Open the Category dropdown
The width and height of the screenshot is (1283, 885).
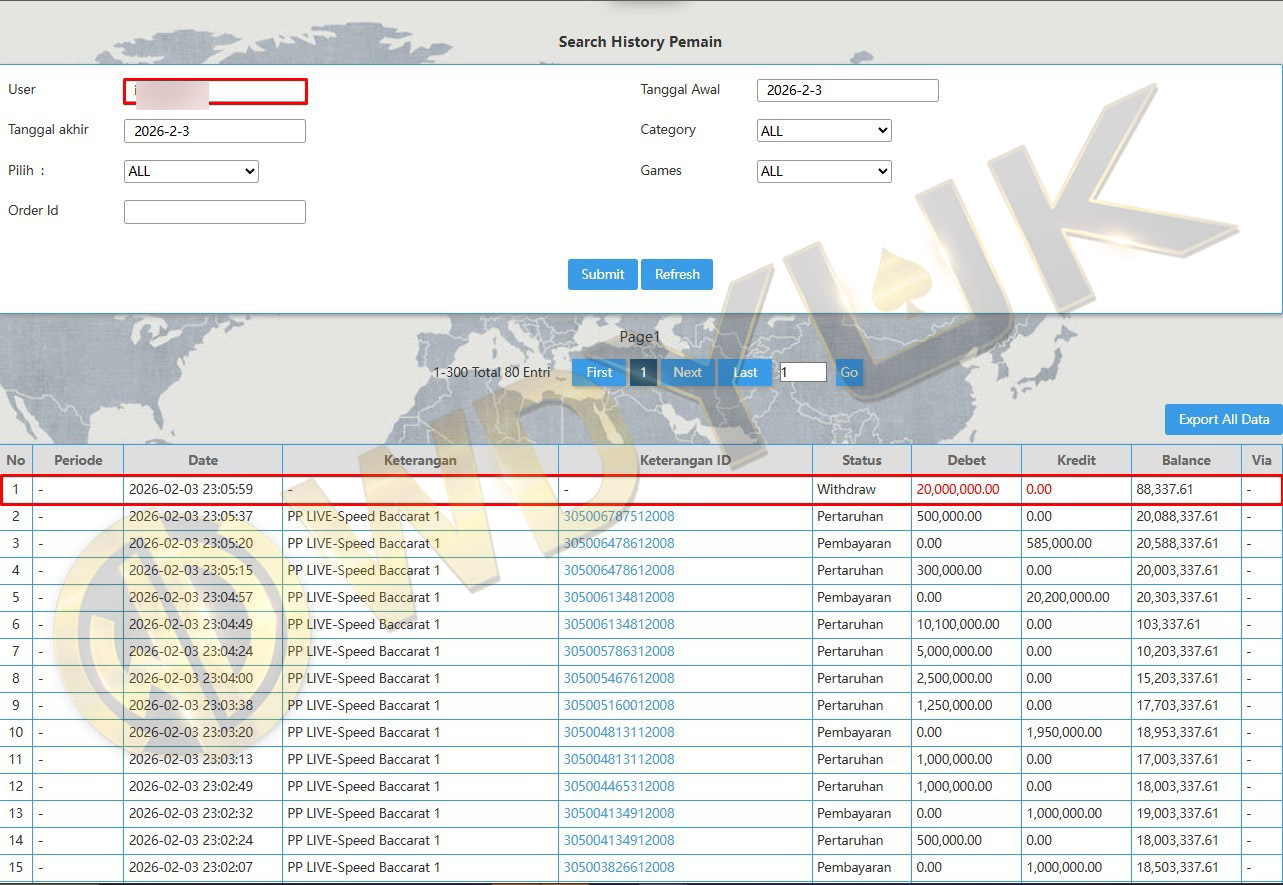pos(824,131)
